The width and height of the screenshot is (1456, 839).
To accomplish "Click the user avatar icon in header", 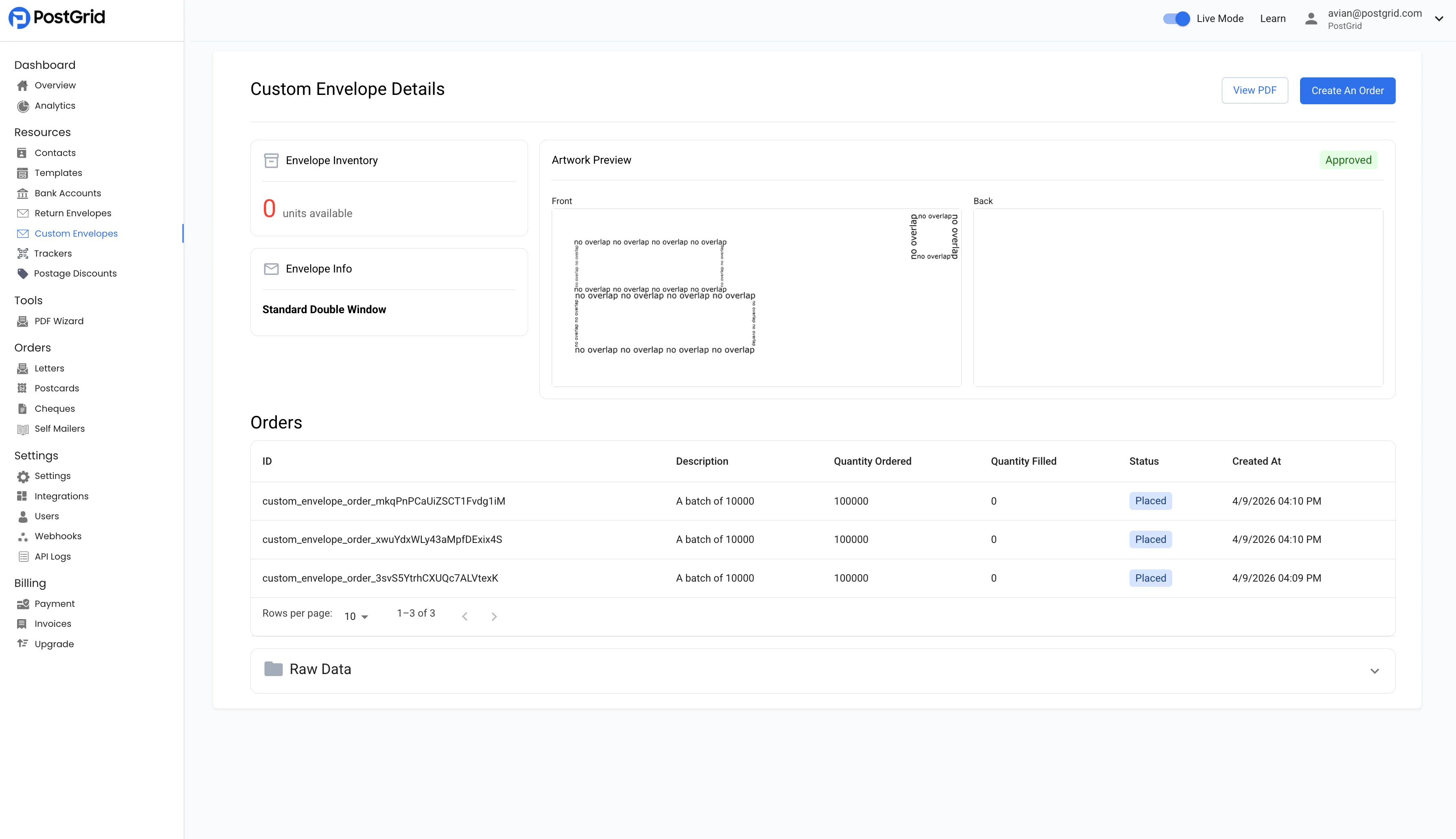I will pyautogui.click(x=1311, y=18).
